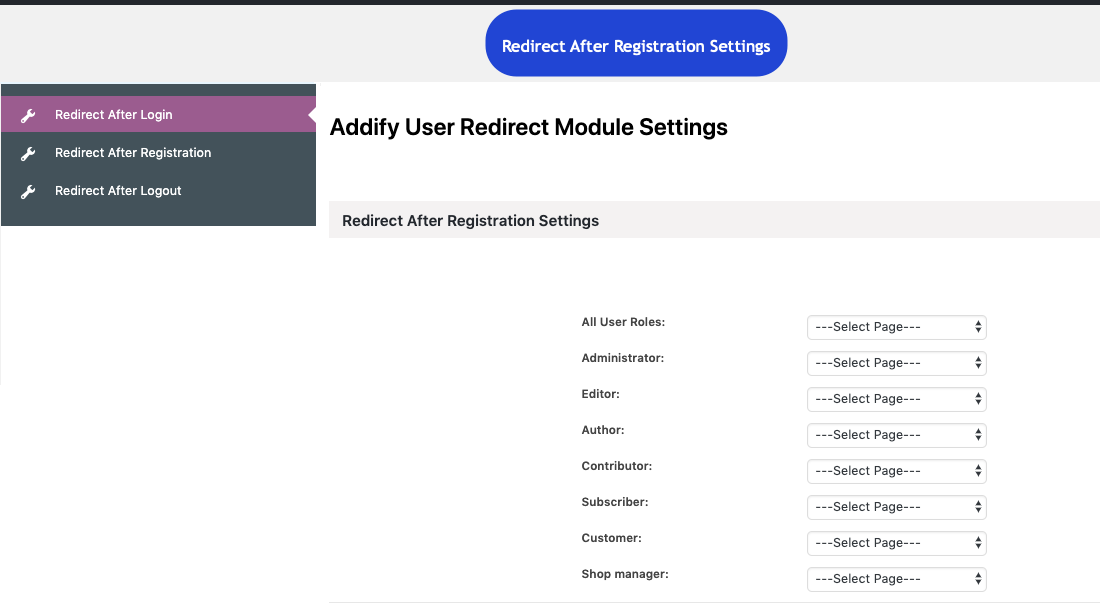This screenshot has width=1100, height=604.
Task: Open the Contributor page dropdown
Action: pos(896,471)
